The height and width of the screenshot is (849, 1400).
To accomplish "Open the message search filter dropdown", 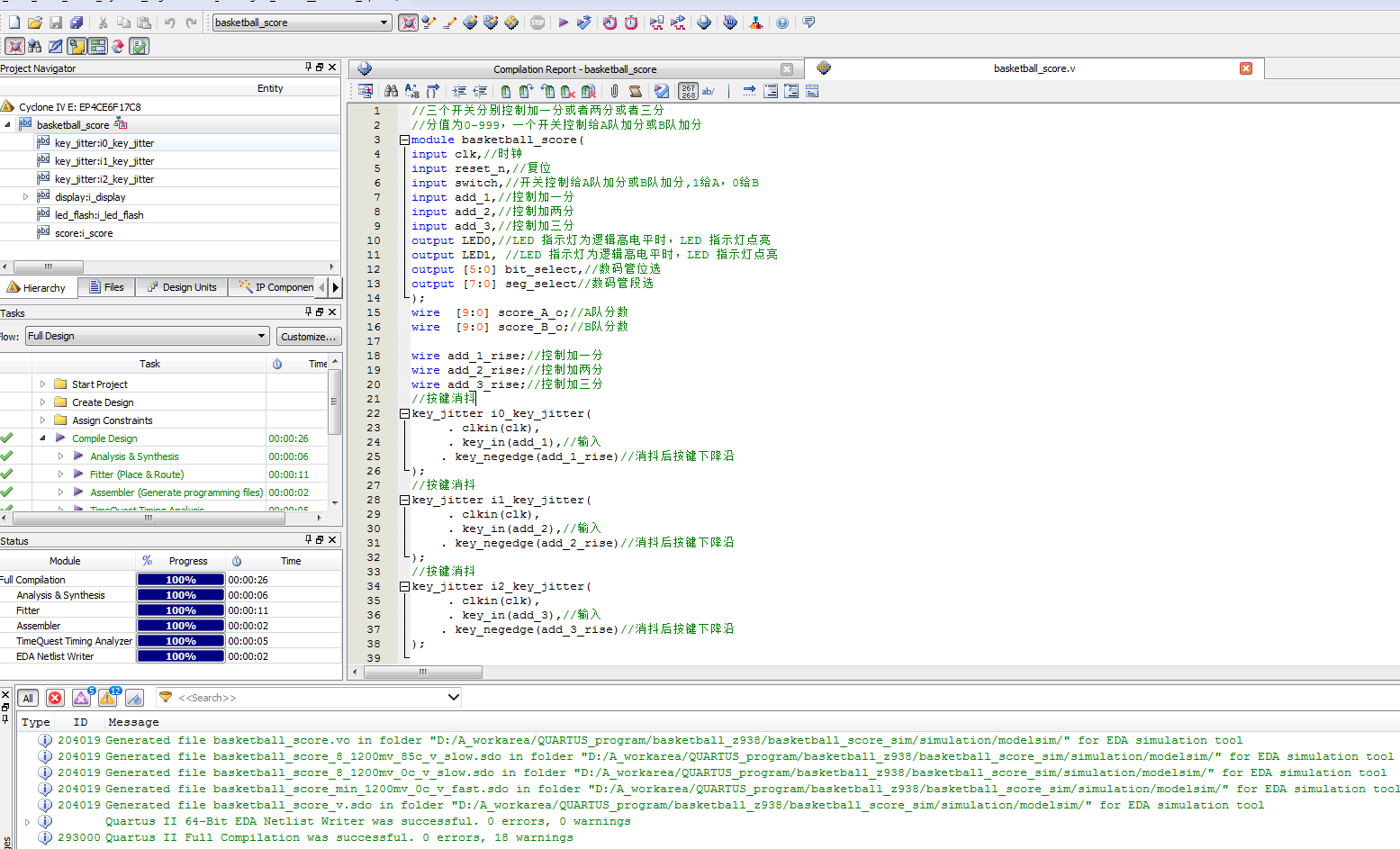I will [454, 697].
